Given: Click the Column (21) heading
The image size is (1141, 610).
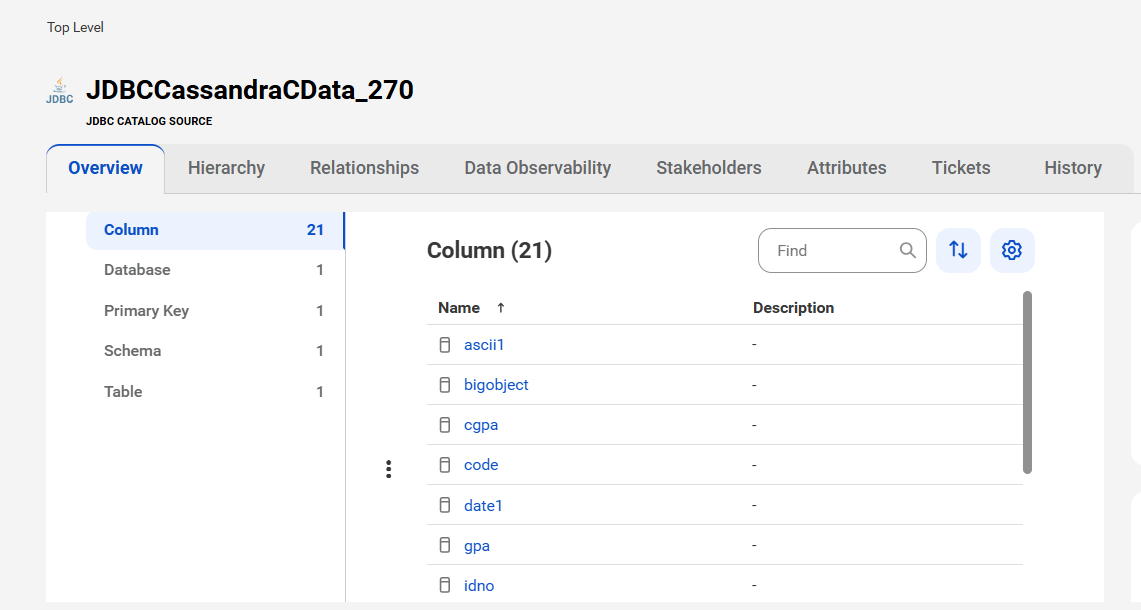Looking at the screenshot, I should coord(489,250).
